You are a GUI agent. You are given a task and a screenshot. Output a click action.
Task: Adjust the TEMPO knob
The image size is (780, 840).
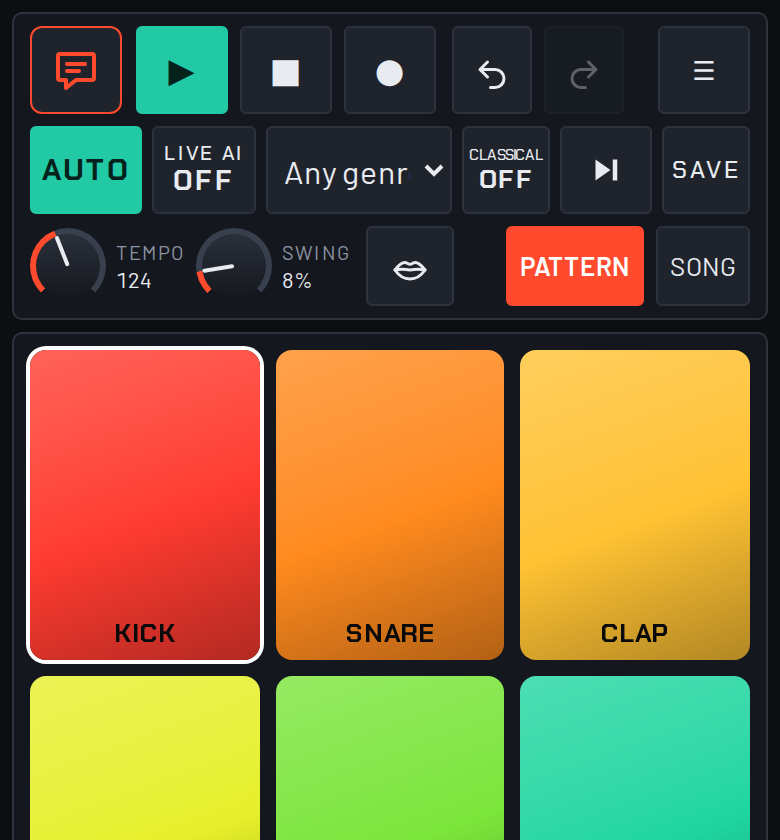point(68,264)
